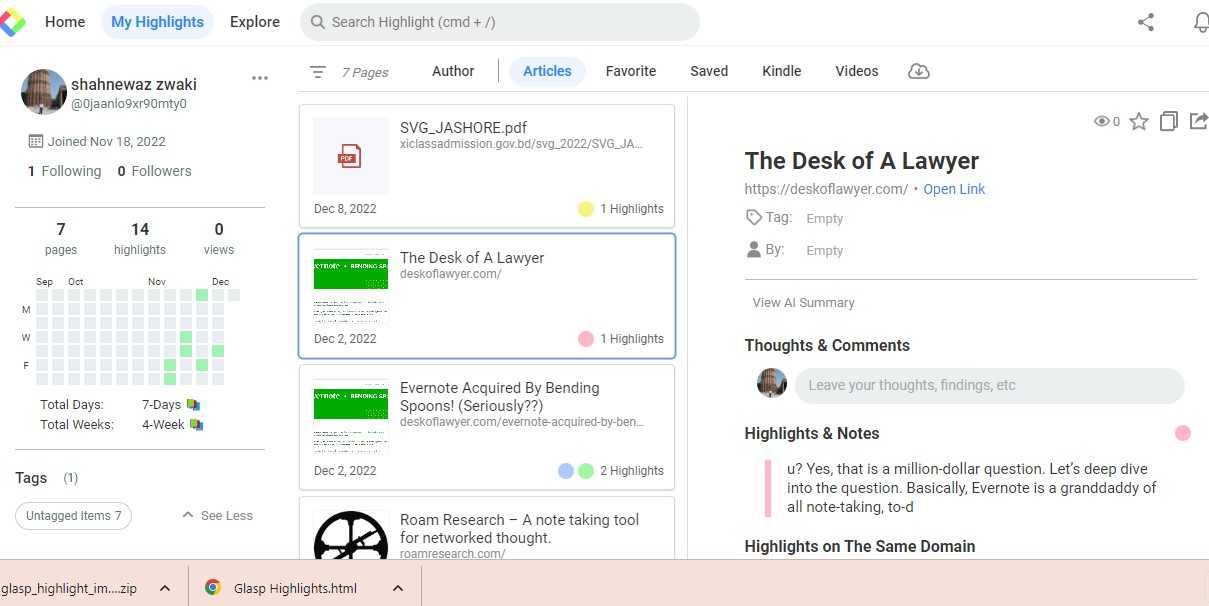
Task: Click the profile three-dots menu icon
Action: 260,78
